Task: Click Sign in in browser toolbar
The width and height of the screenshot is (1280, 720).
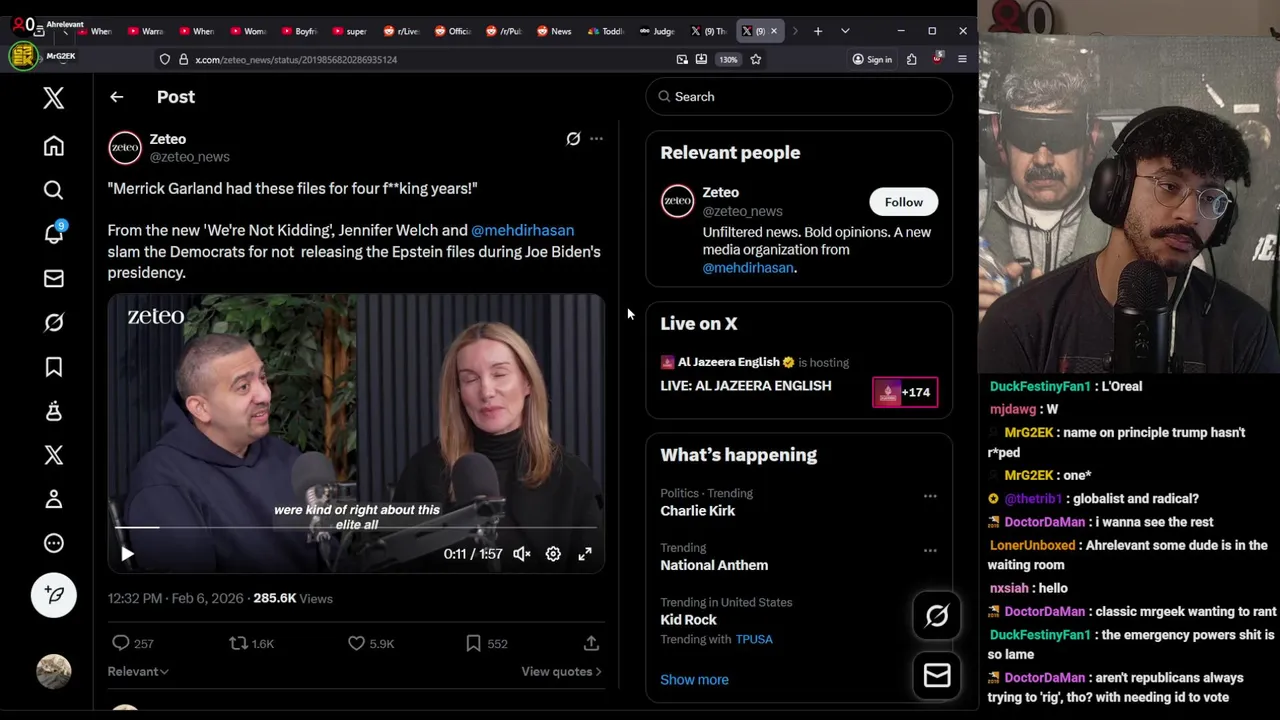Action: click(x=871, y=60)
